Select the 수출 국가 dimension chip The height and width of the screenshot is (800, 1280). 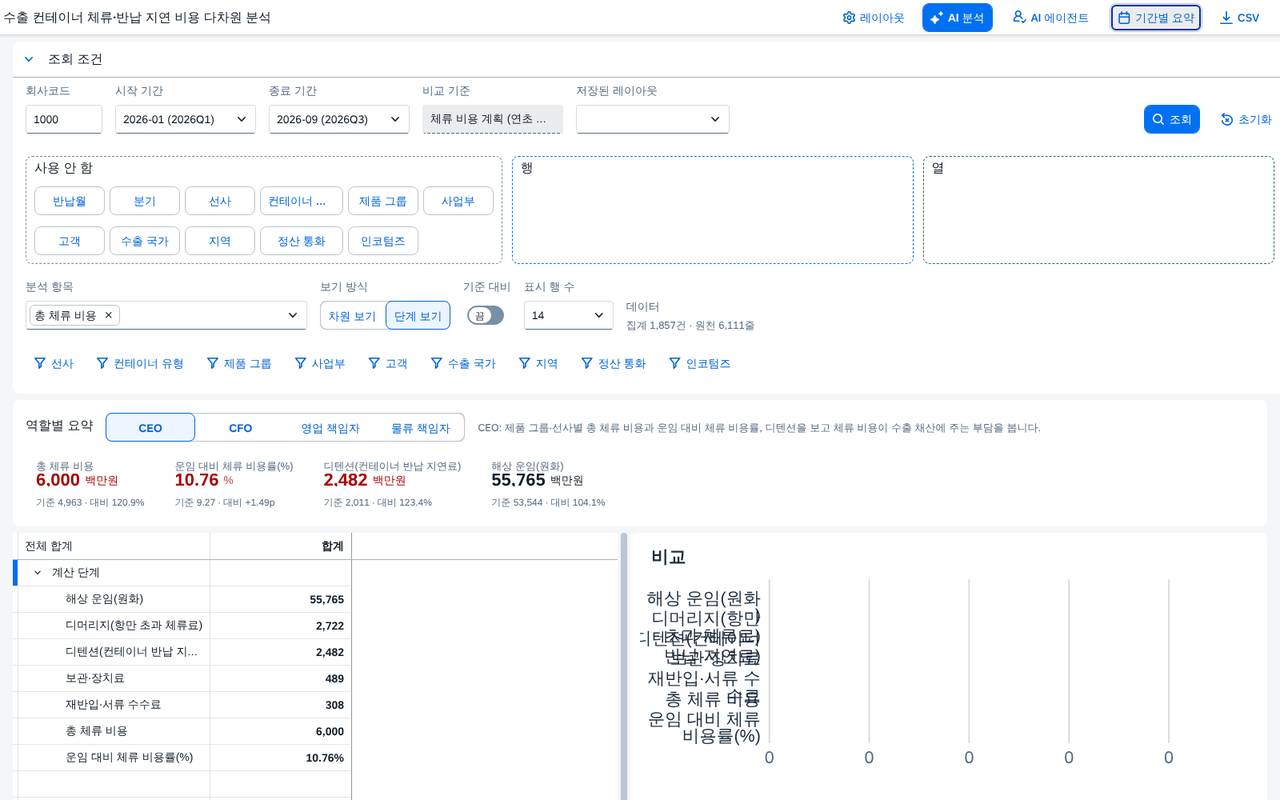pyautogui.click(x=145, y=241)
